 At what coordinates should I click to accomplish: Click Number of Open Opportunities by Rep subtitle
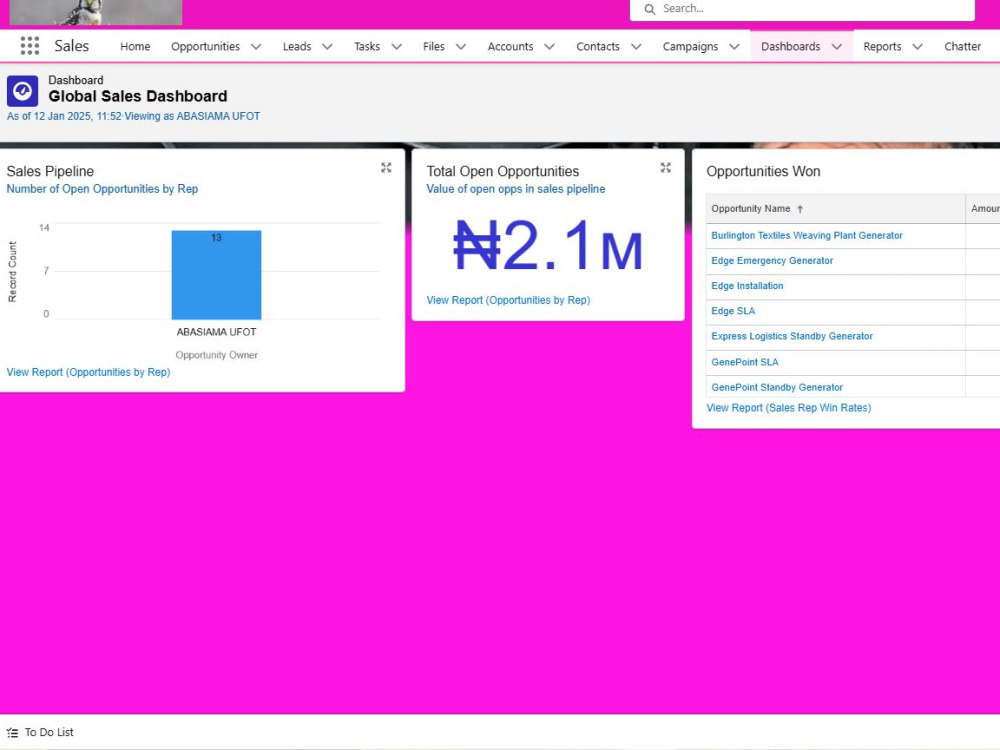pyautogui.click(x=102, y=189)
